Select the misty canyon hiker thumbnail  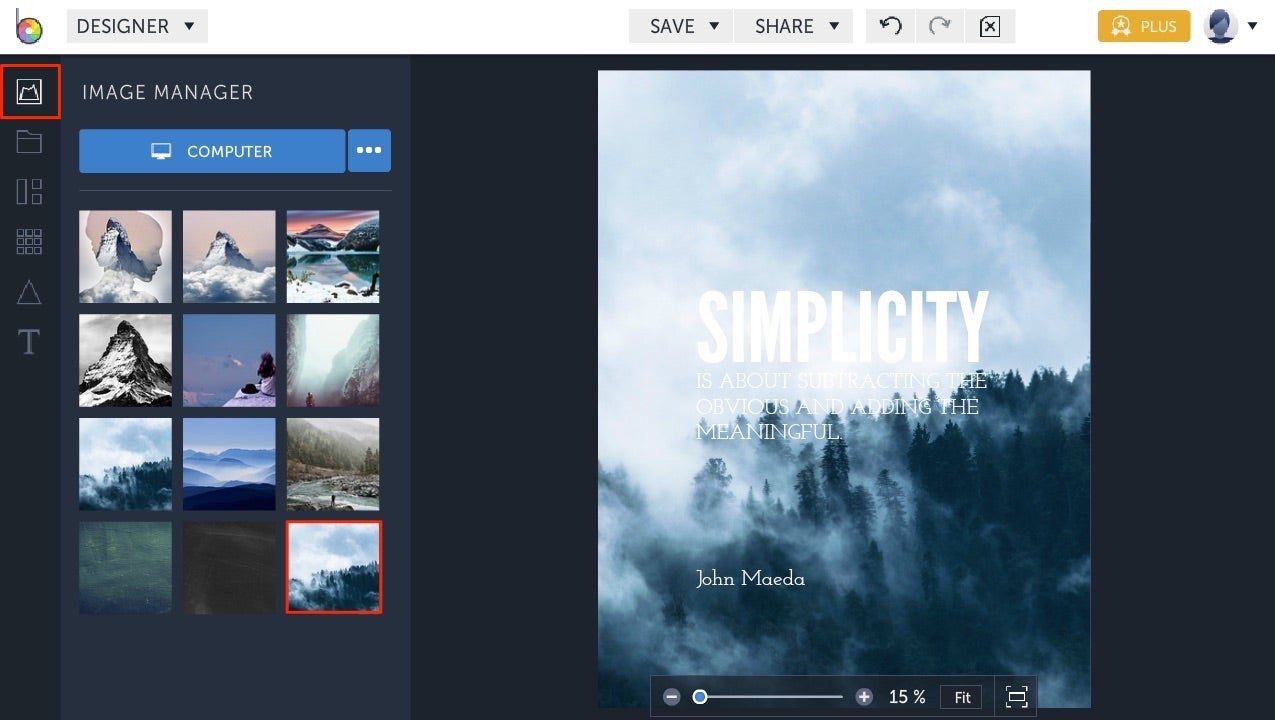point(333,360)
